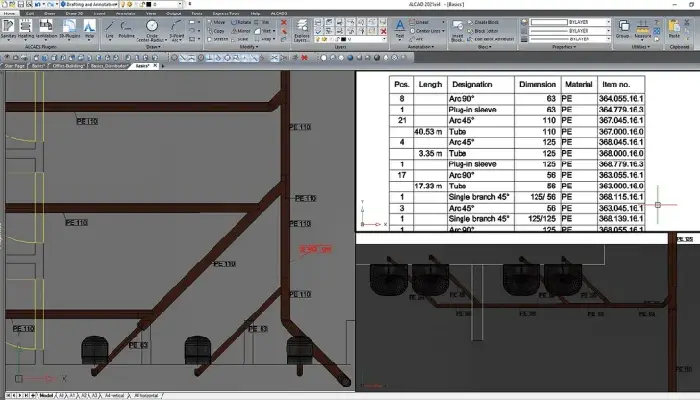Expand the Utilities panel
Viewport: 700px width, 400px height.
coord(641,47)
